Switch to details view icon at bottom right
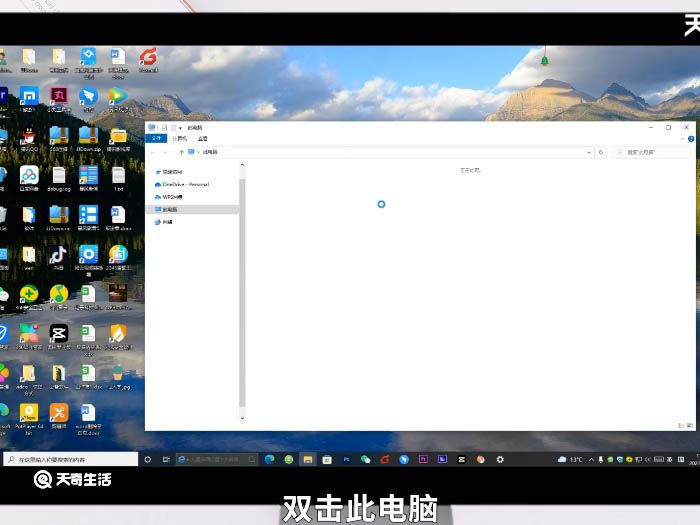Image resolution: width=700 pixels, height=525 pixels. (x=681, y=425)
